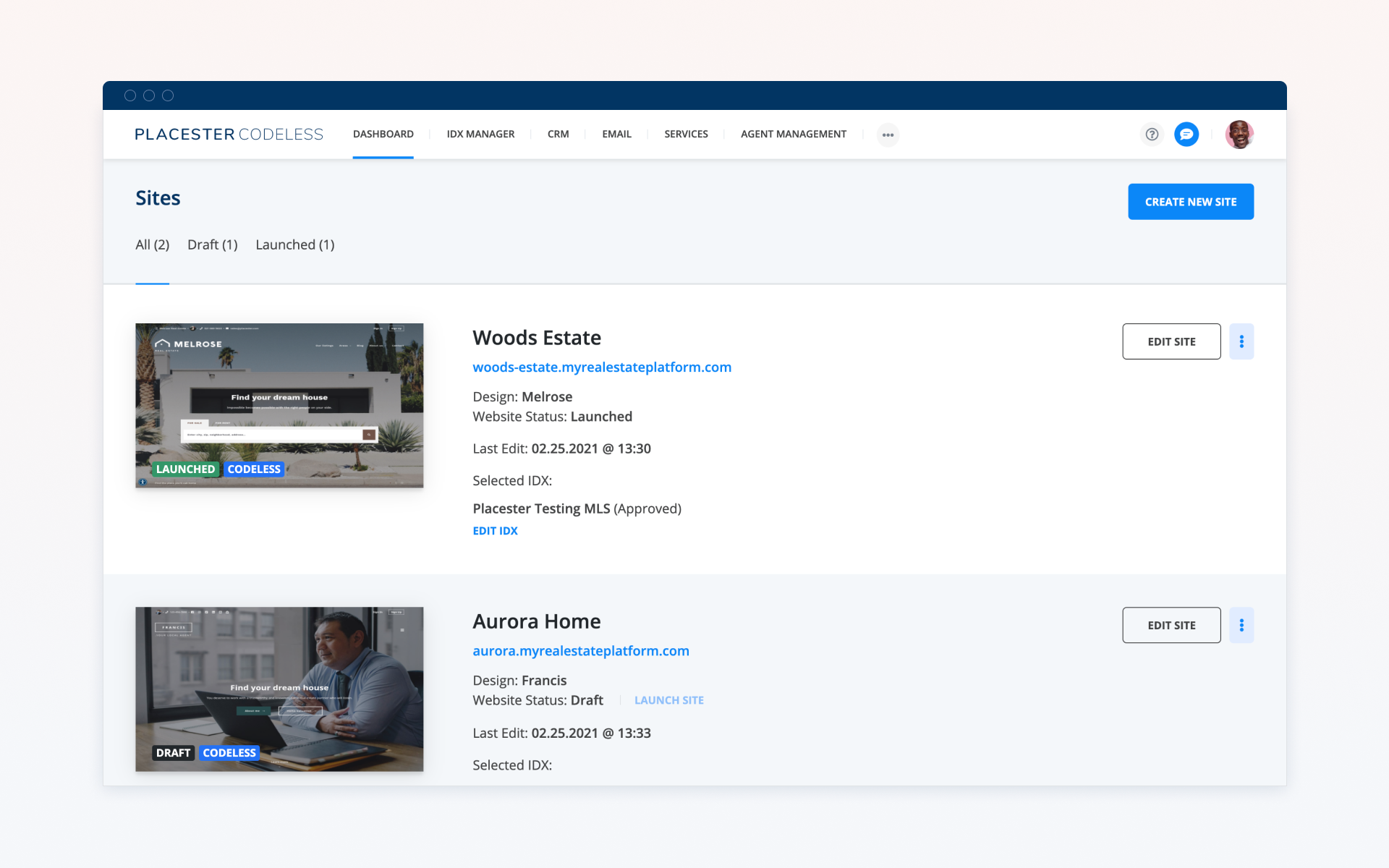Switch to the Draft (1) tab
Image resolution: width=1389 pixels, height=868 pixels.
click(212, 244)
